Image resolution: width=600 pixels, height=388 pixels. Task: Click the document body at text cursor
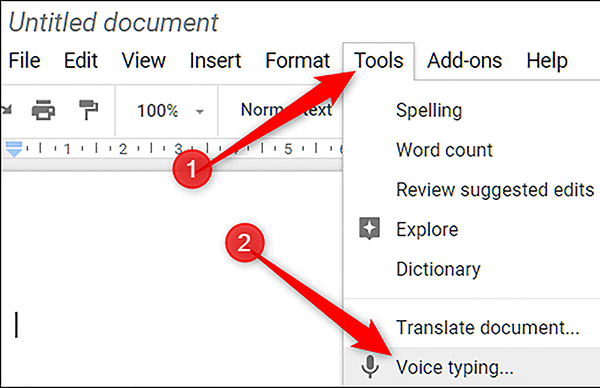[x=16, y=325]
